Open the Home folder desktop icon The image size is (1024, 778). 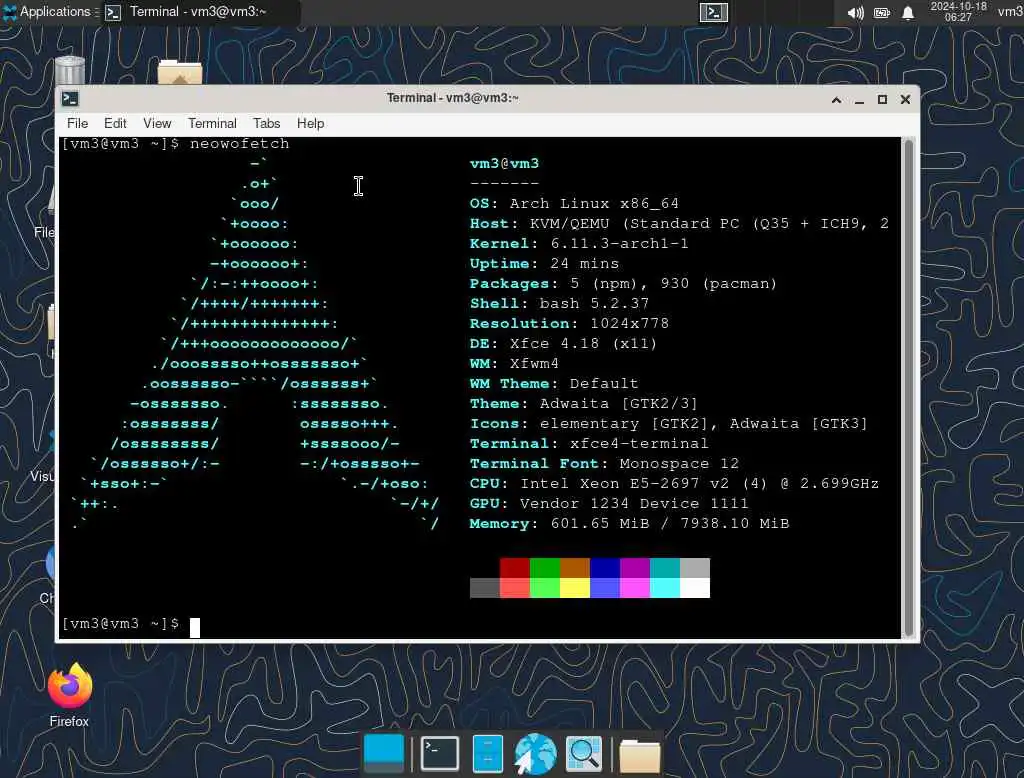180,72
